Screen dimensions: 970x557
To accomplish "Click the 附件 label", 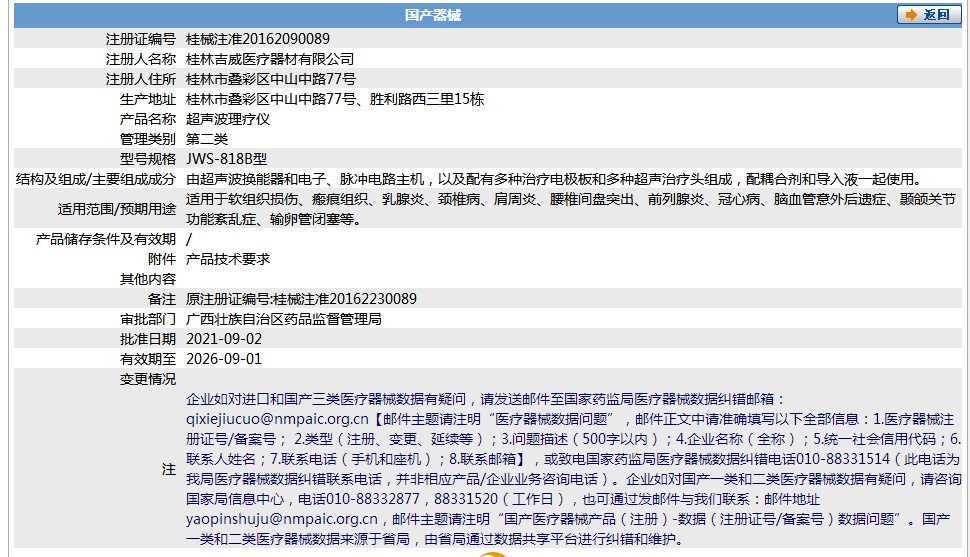I will pos(162,259).
